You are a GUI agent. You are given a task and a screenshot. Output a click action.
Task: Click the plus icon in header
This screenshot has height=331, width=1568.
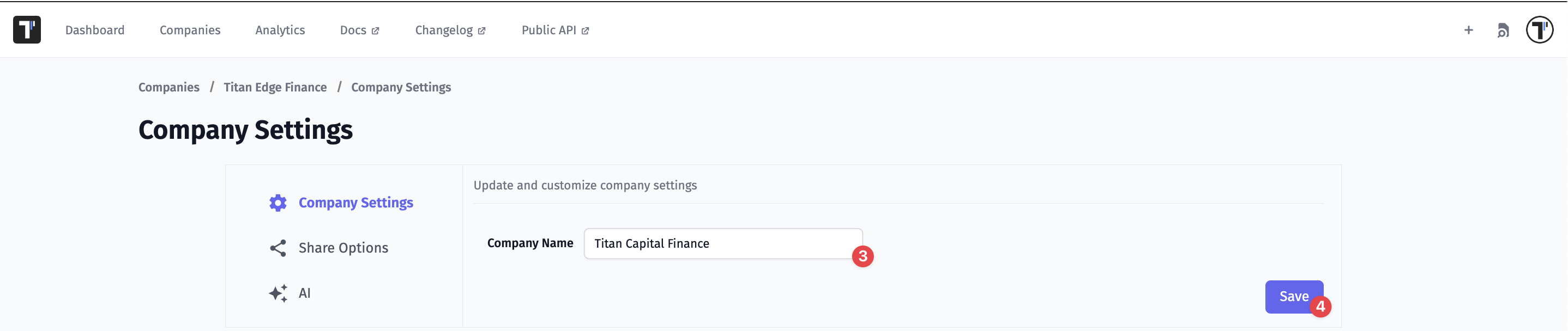tap(1468, 30)
